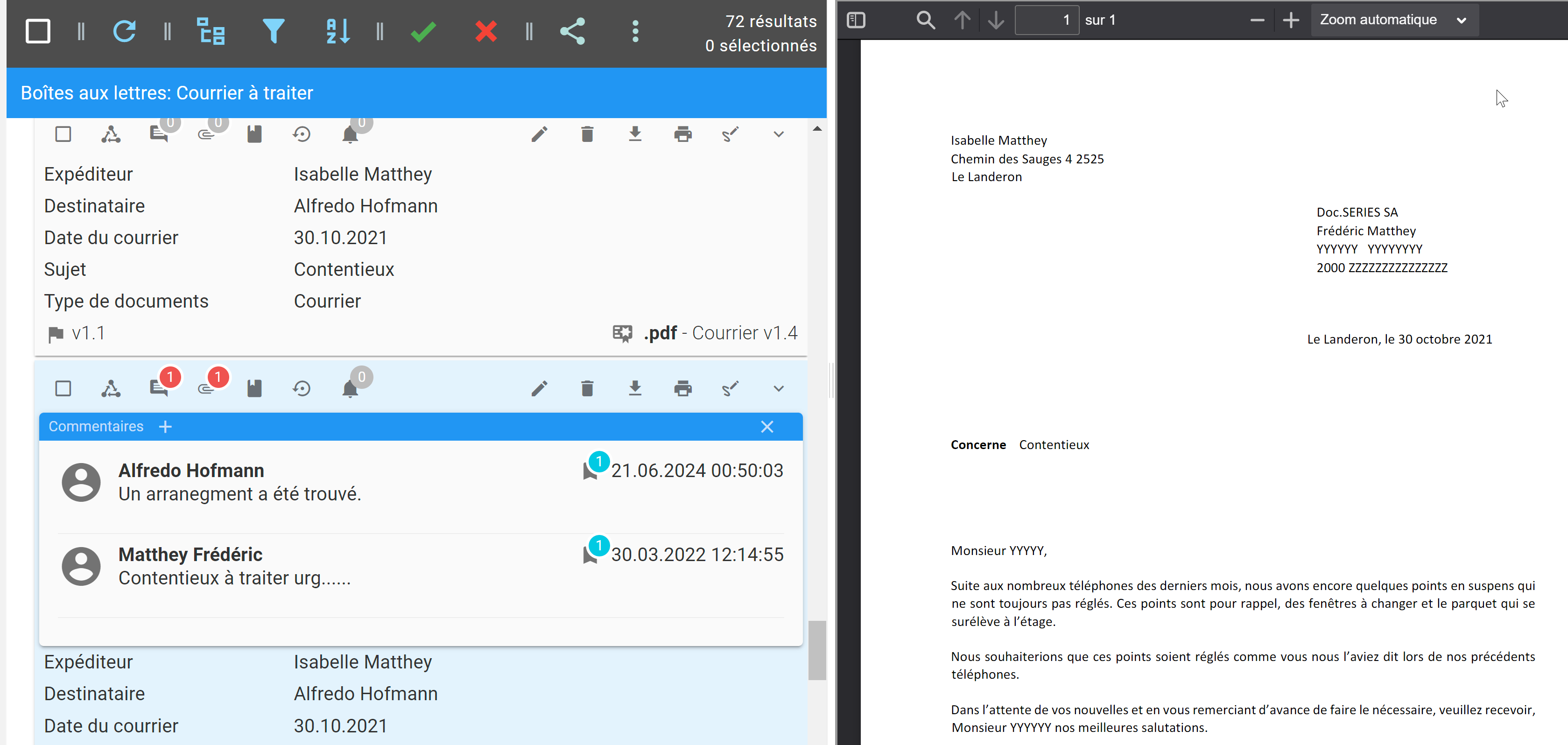The image size is (1568, 745).
Task: Zoom in the PDF with plus button
Action: [x=1290, y=20]
